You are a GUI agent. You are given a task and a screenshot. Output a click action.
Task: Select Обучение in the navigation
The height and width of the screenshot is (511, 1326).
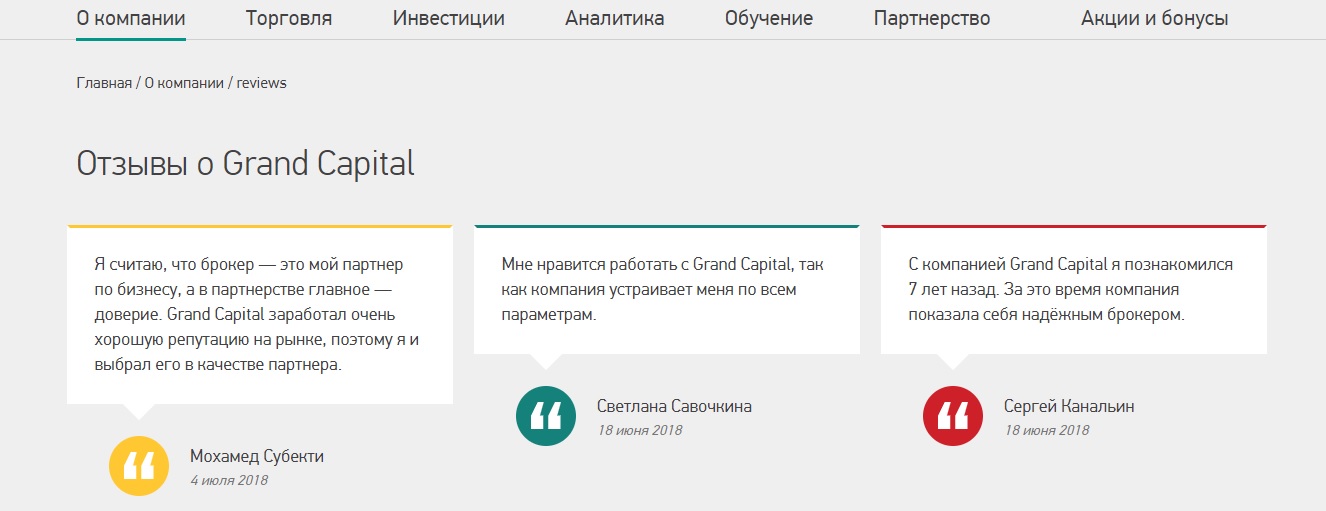click(x=769, y=18)
